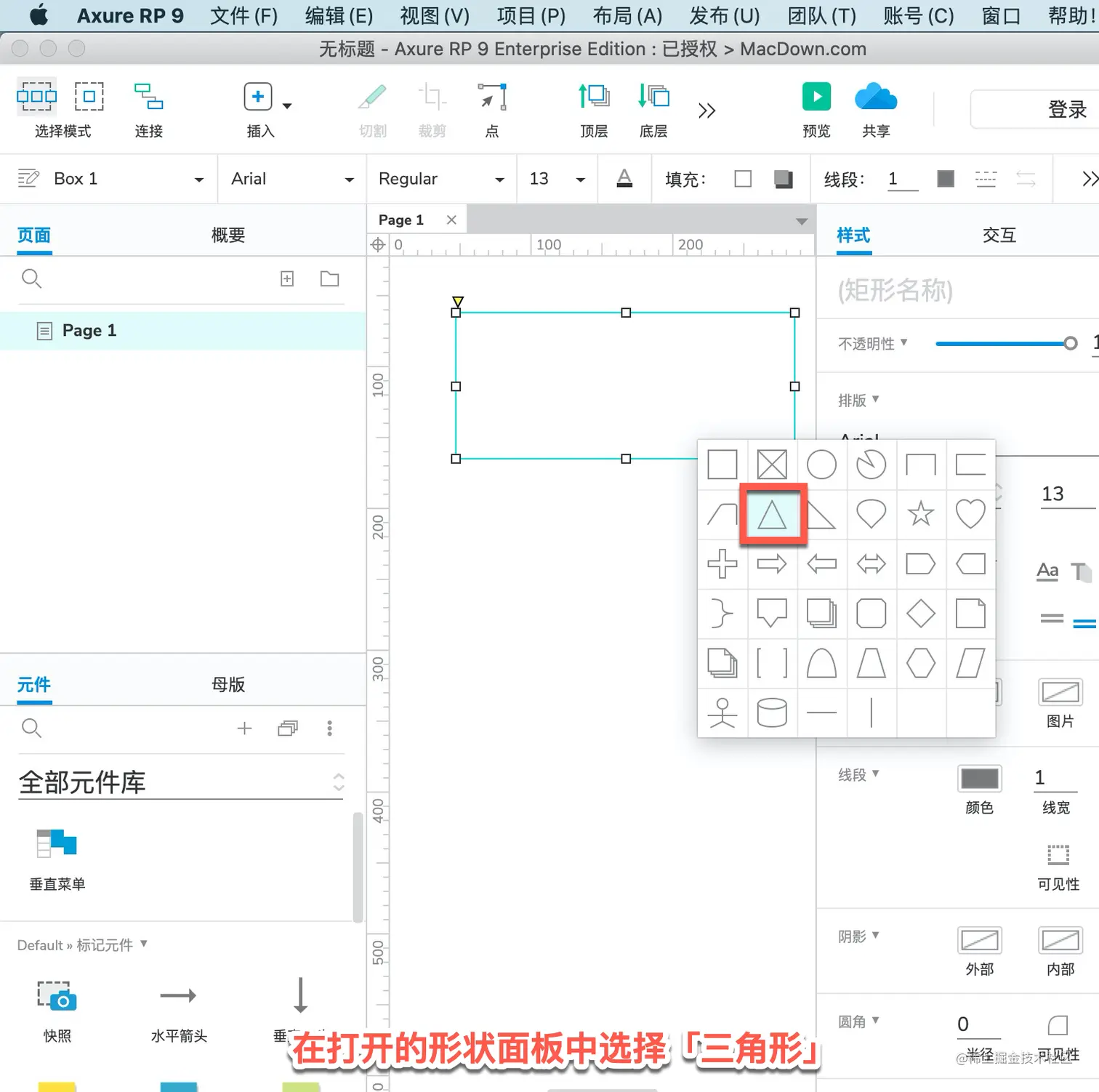The image size is (1099, 1092).
Task: Select the stick figure actor shape
Action: pos(722,712)
